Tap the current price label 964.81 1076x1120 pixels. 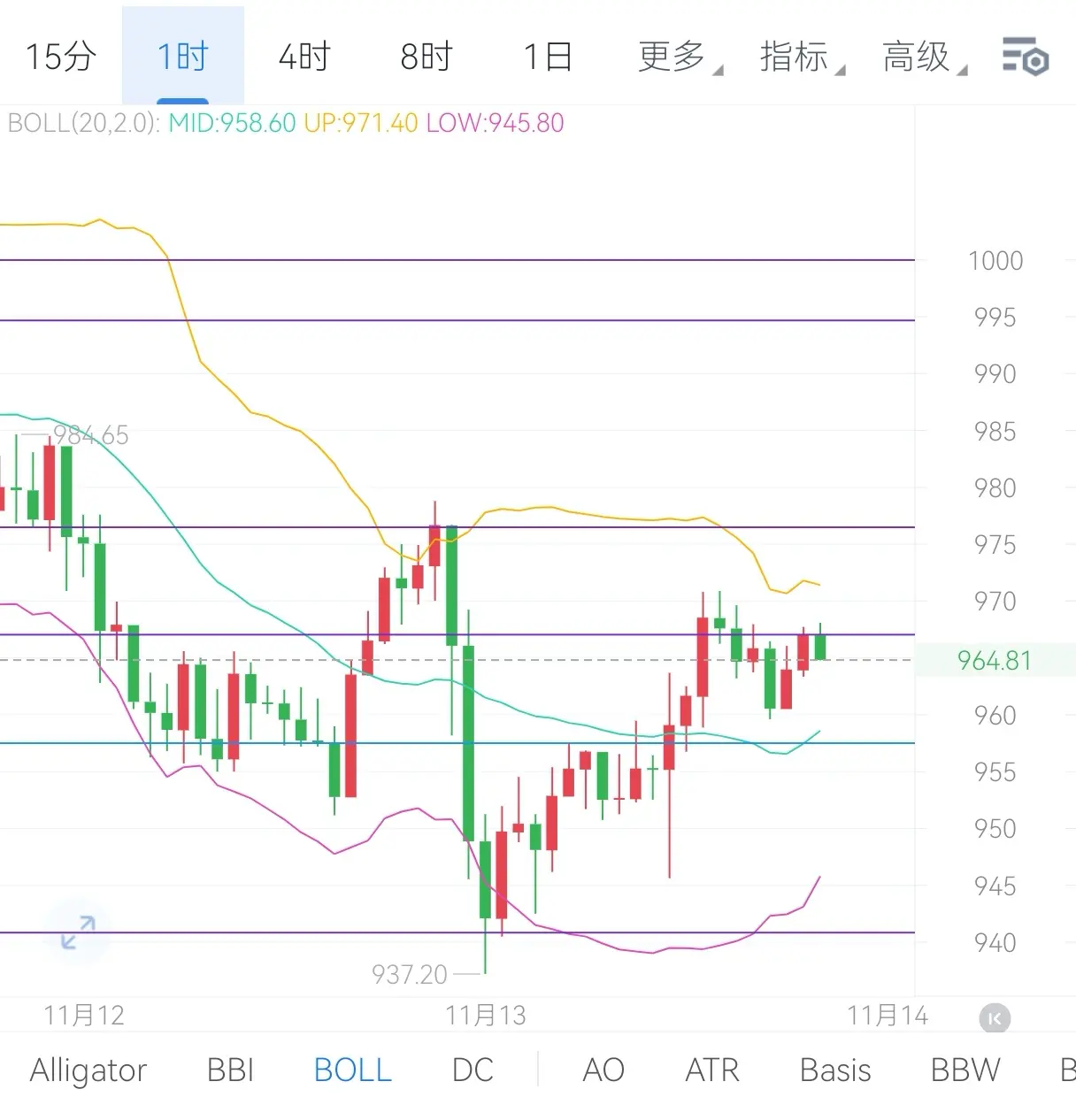coord(995,661)
